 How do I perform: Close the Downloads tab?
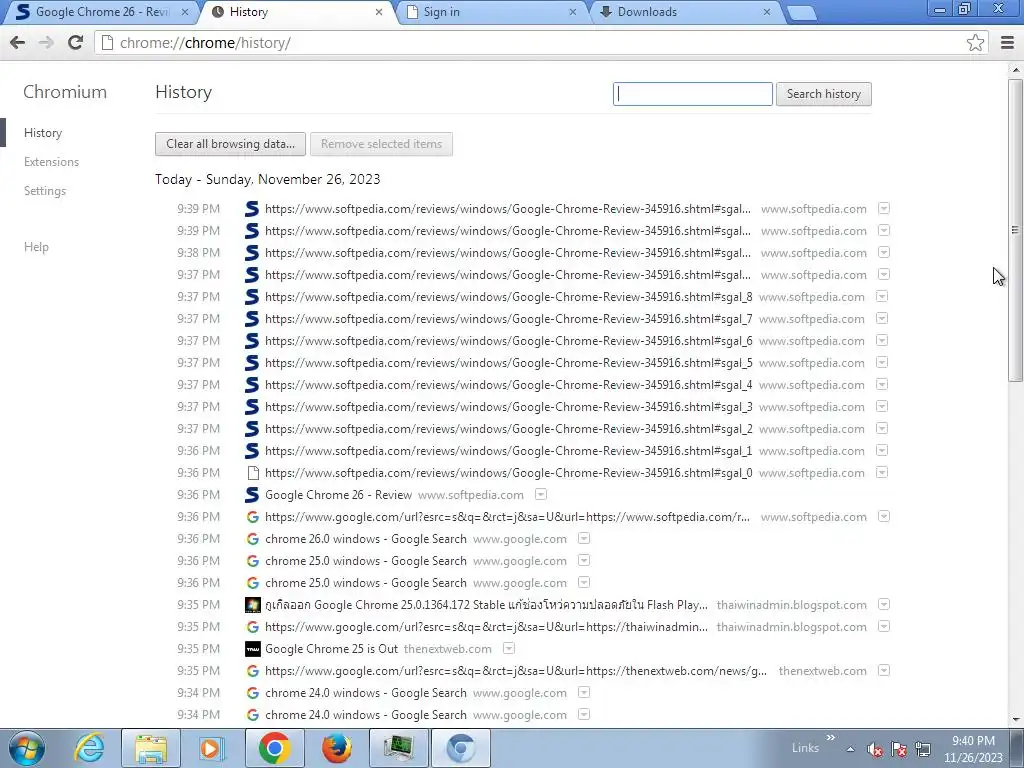[x=767, y=12]
